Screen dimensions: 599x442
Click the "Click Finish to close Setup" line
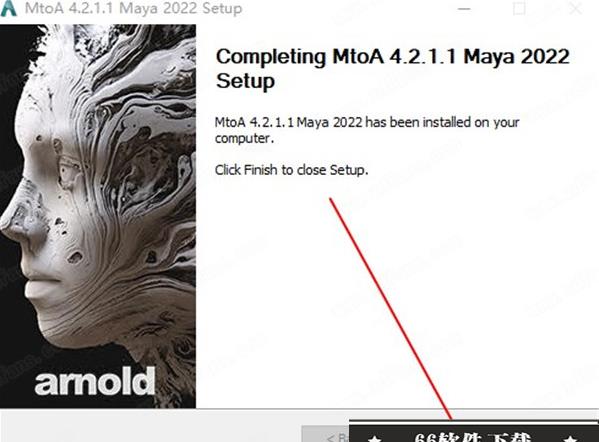[x=291, y=170]
